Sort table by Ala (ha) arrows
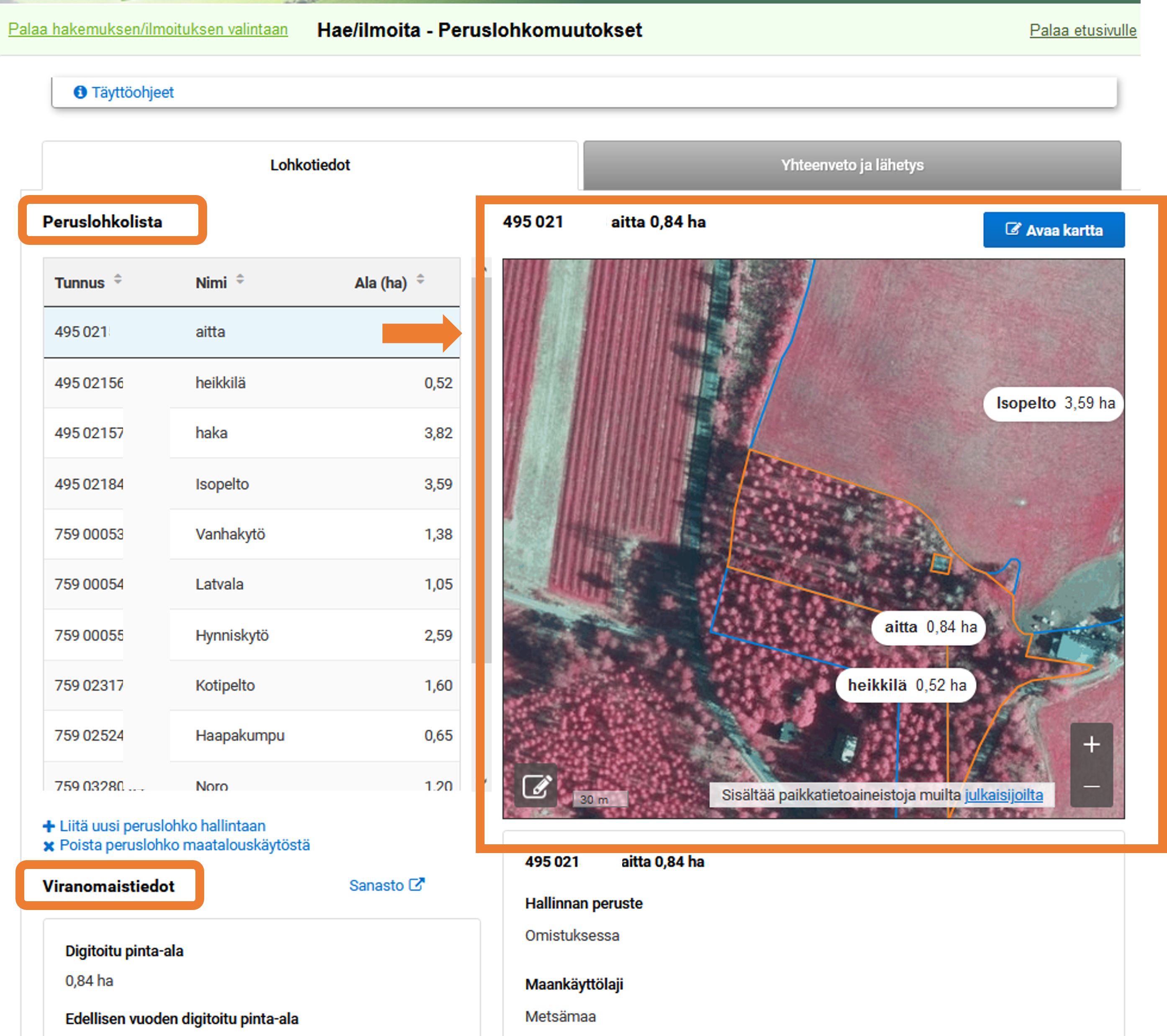Screen dimensions: 1167x1036 pyautogui.click(x=420, y=279)
